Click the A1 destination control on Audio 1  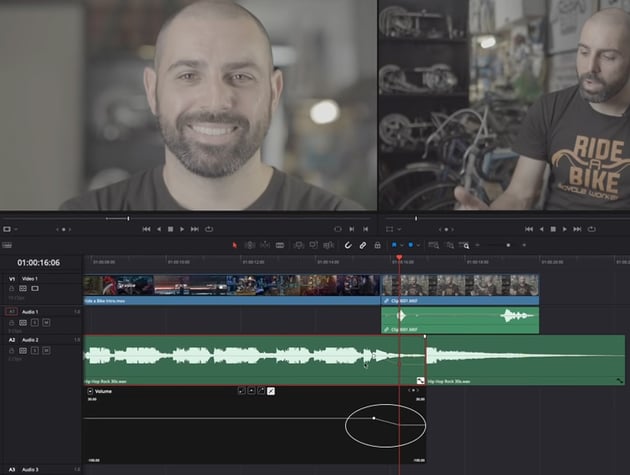[x=11, y=312]
